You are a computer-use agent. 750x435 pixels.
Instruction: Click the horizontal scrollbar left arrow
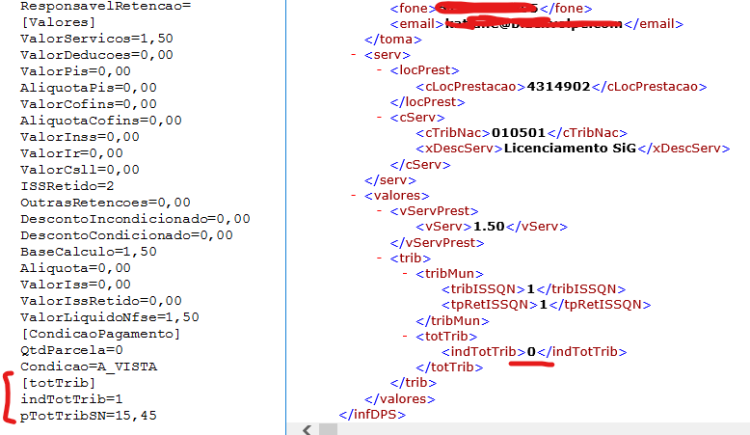(307, 429)
